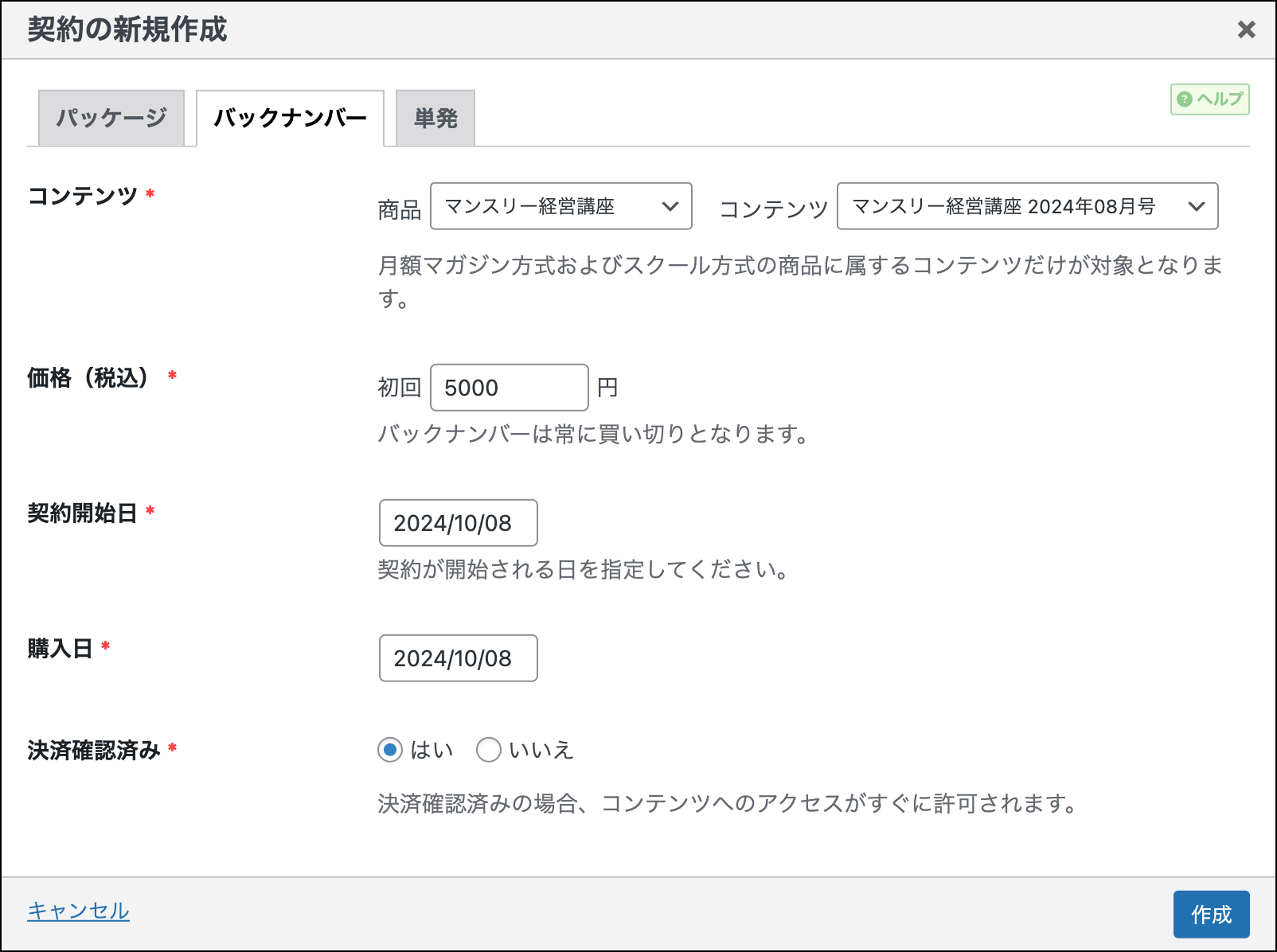Open the green ヘルプ help button
Screen dimensions: 1277x952
1209,99
